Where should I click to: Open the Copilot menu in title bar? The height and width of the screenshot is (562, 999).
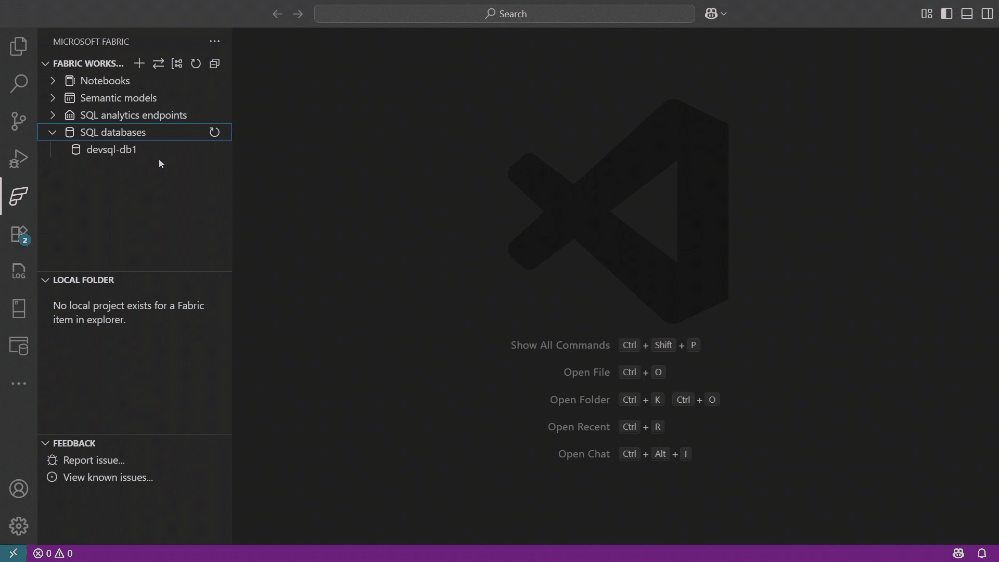pos(715,13)
